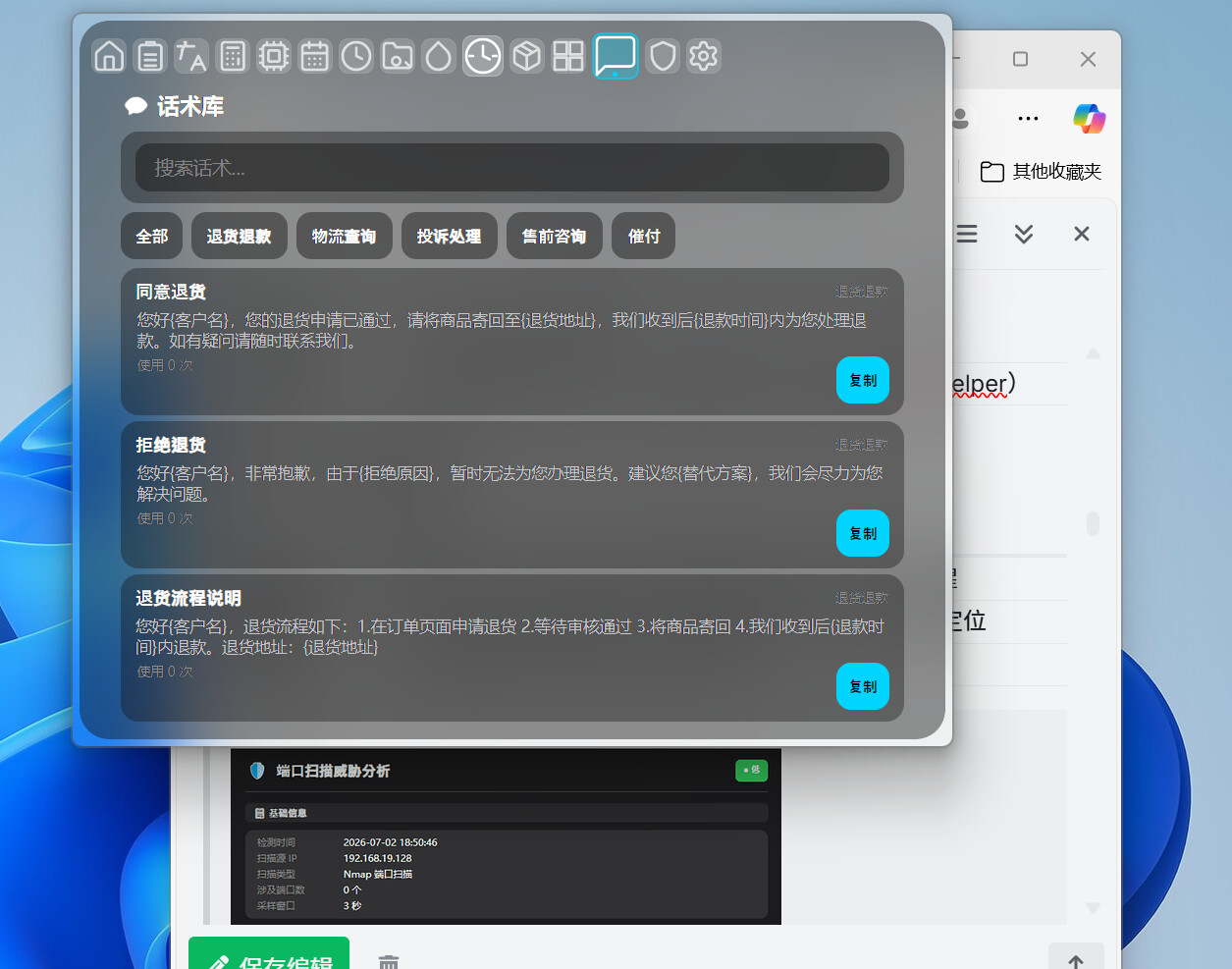This screenshot has width=1232, height=969.
Task: Select the 全部 category filter
Action: point(152,236)
